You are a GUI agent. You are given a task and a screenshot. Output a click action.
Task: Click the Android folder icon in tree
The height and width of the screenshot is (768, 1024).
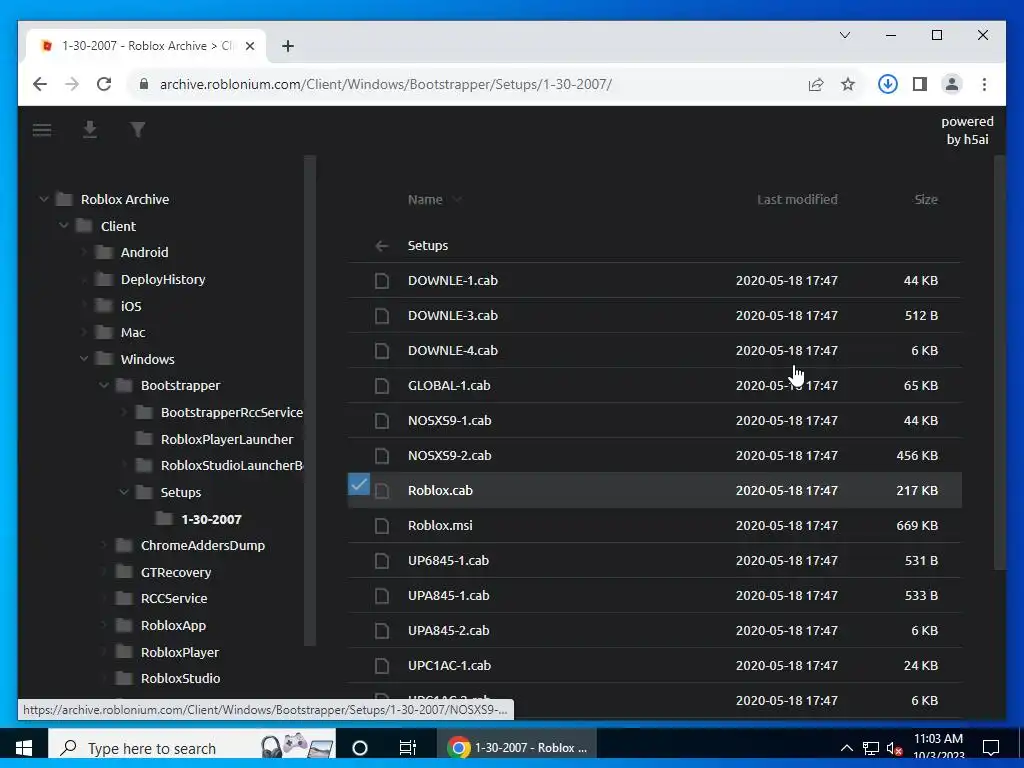pos(104,252)
